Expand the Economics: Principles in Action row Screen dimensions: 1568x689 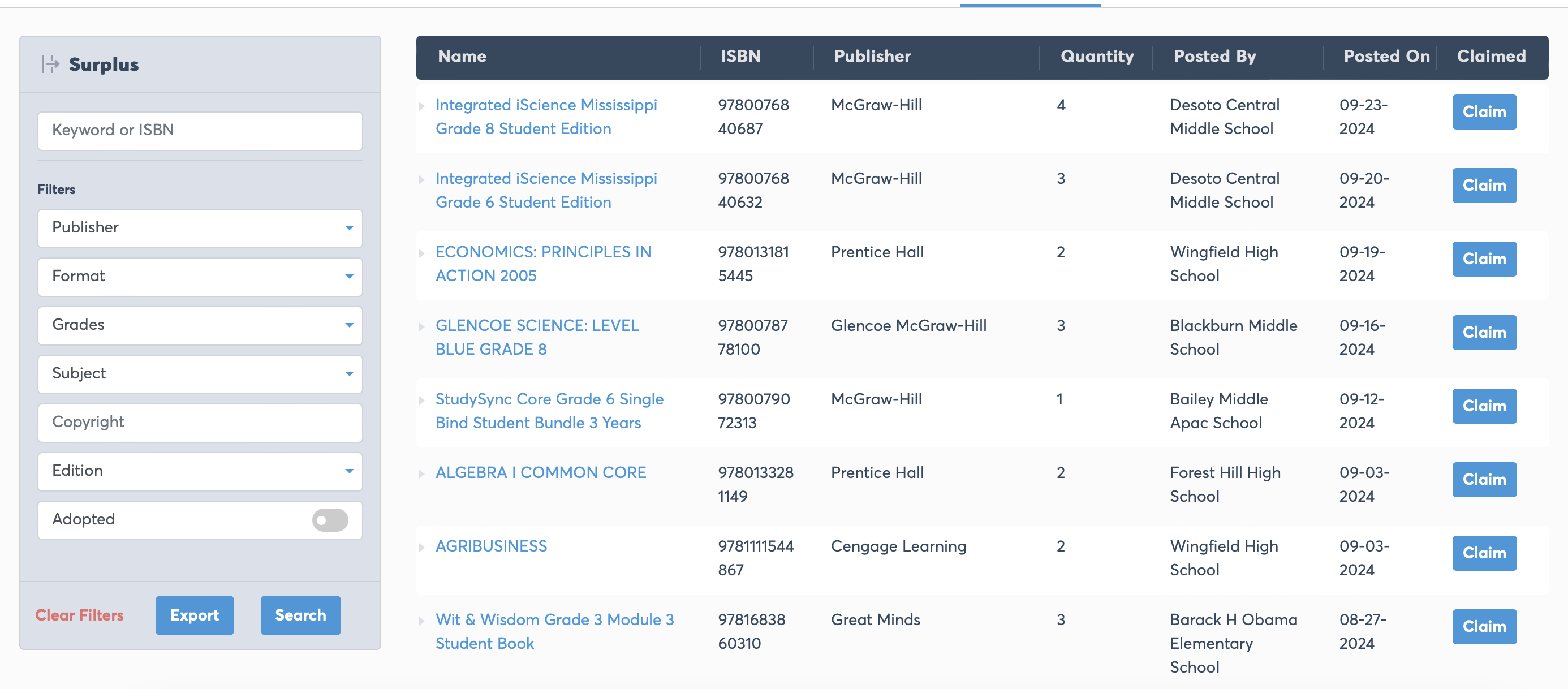coord(422,253)
